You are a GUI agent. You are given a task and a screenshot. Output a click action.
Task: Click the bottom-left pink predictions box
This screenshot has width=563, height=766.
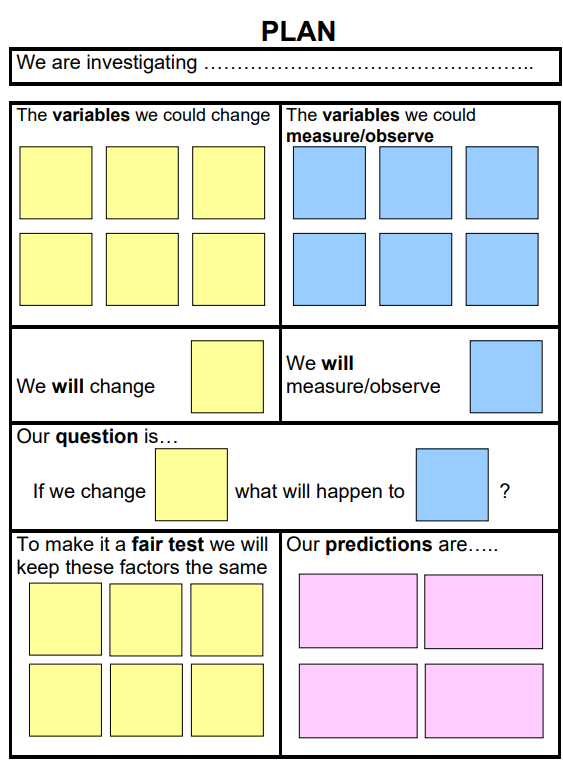358,701
